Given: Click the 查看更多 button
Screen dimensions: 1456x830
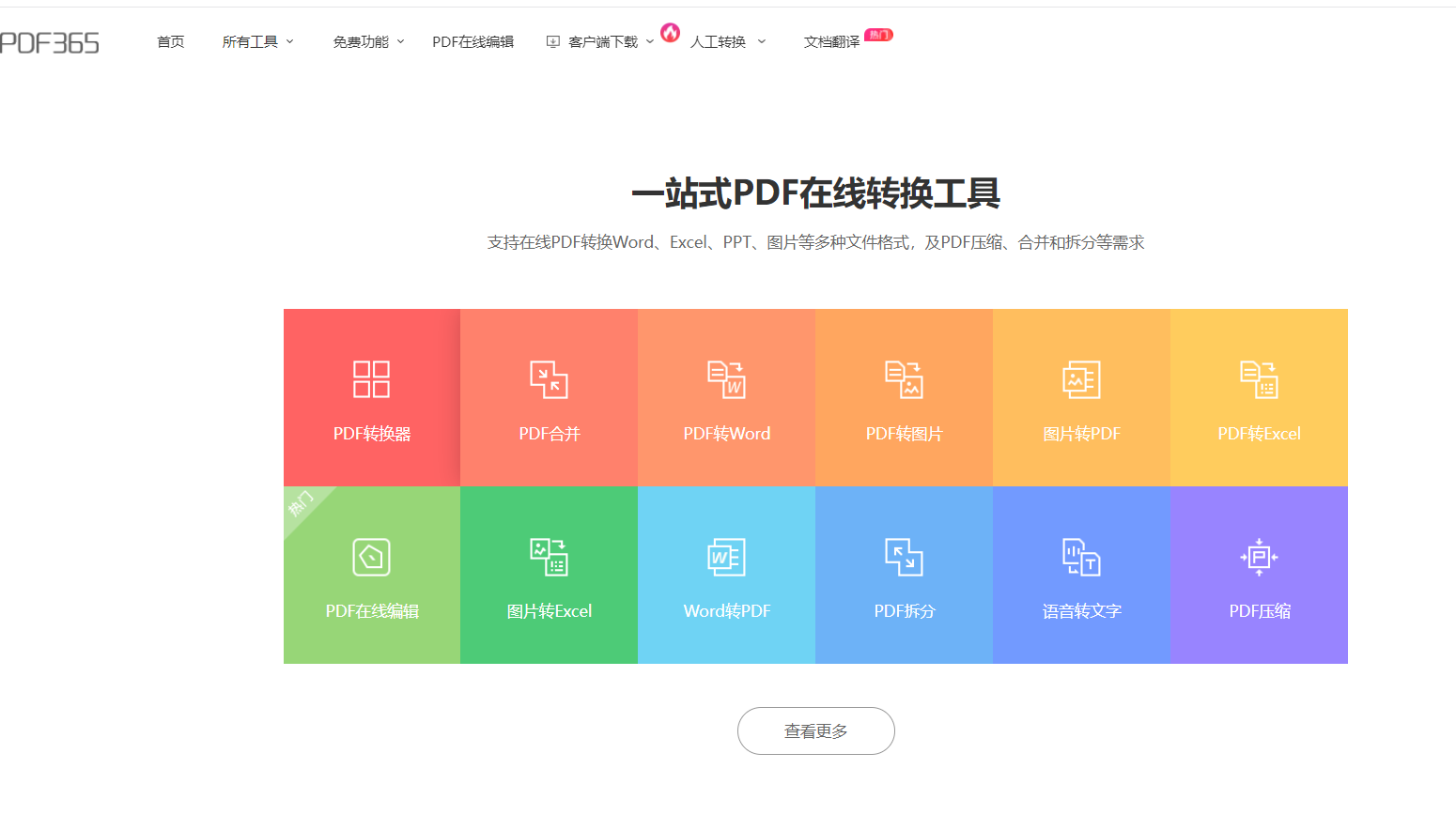Looking at the screenshot, I should tap(815, 730).
